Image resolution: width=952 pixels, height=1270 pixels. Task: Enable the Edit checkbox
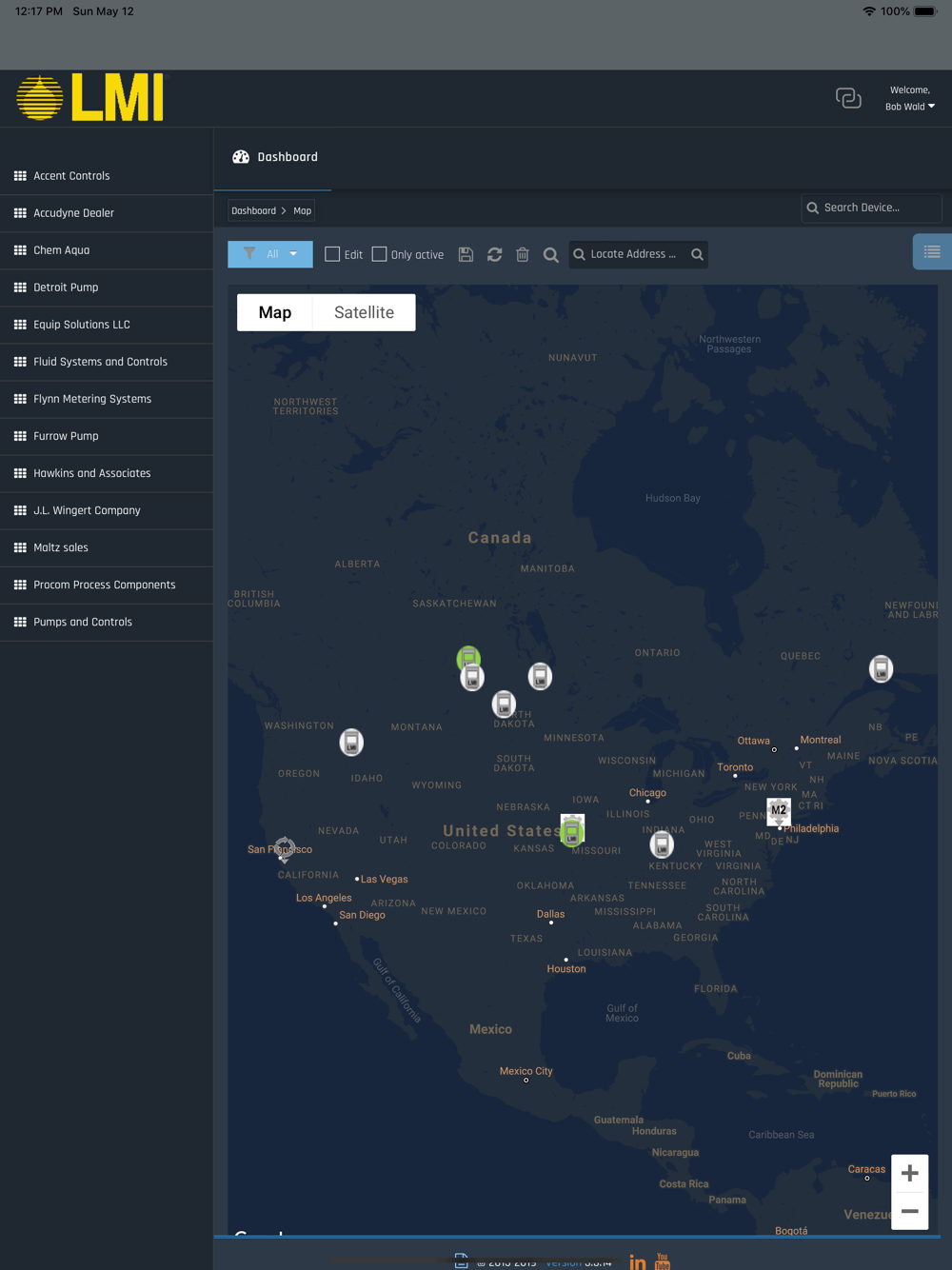coord(332,254)
